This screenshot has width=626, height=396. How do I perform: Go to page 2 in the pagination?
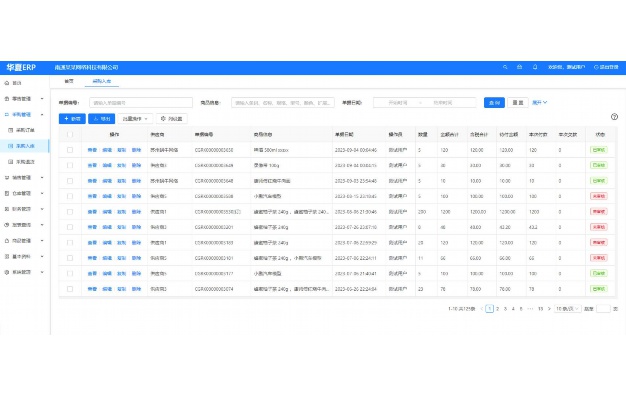pos(497,309)
